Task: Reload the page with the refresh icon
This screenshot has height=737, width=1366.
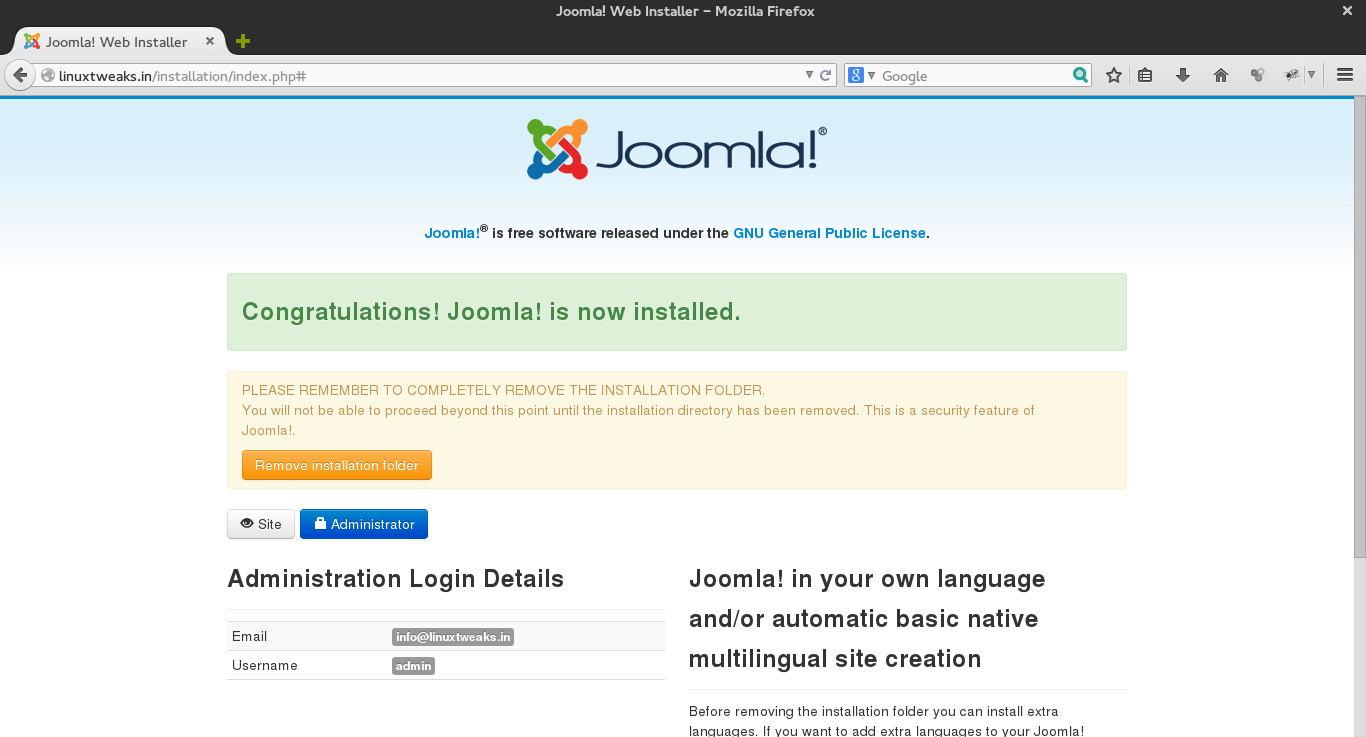Action: tap(826, 75)
